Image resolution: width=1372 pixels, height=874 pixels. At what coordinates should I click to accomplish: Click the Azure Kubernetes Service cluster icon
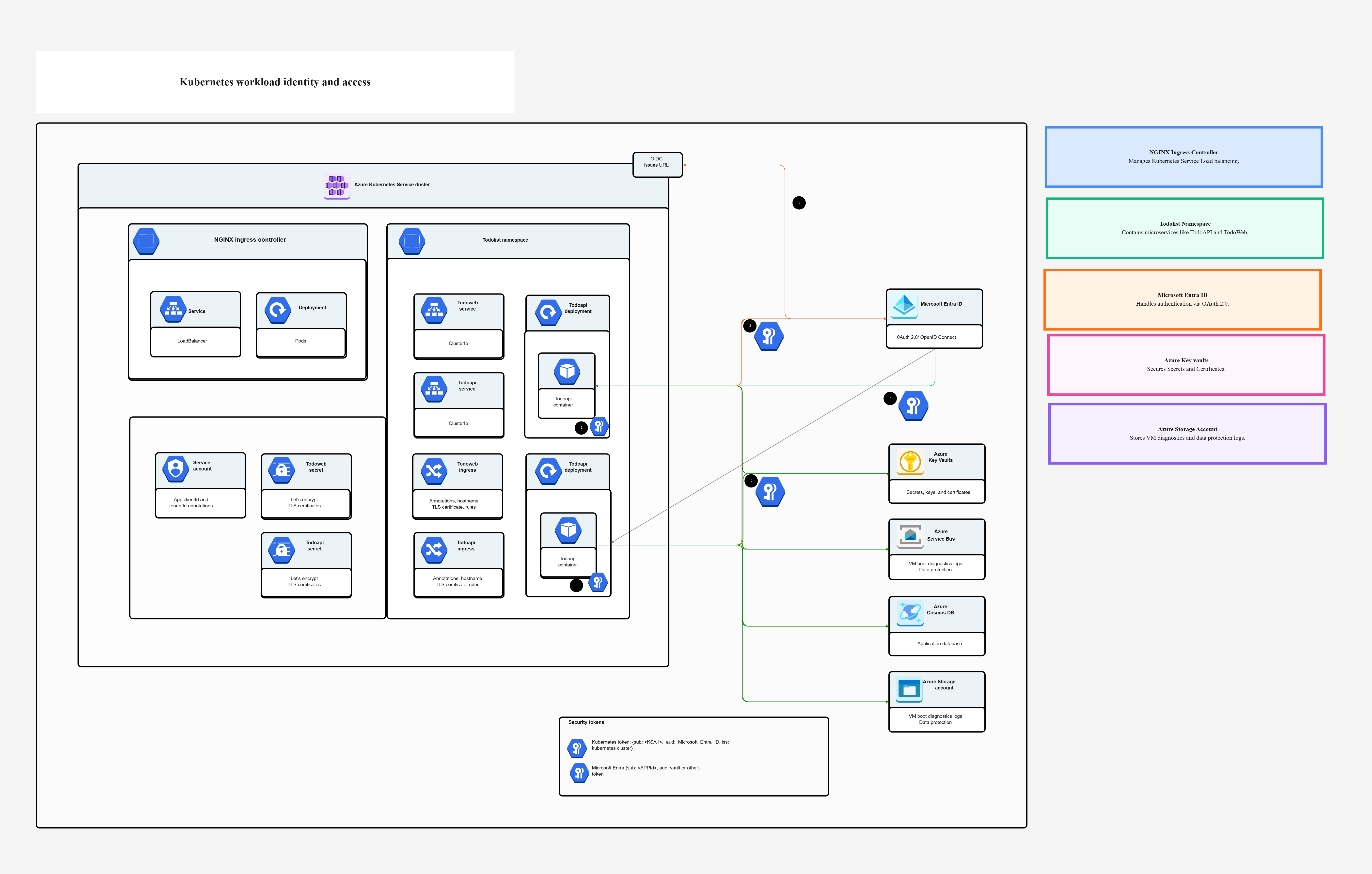[337, 186]
